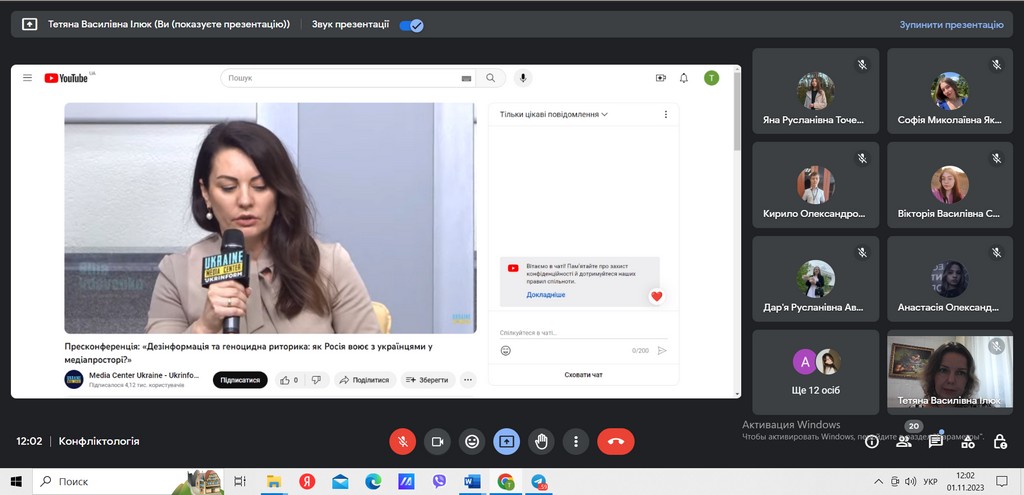1024x495 pixels.
Task: Leave the call with the red hang-up button
Action: 615,441
